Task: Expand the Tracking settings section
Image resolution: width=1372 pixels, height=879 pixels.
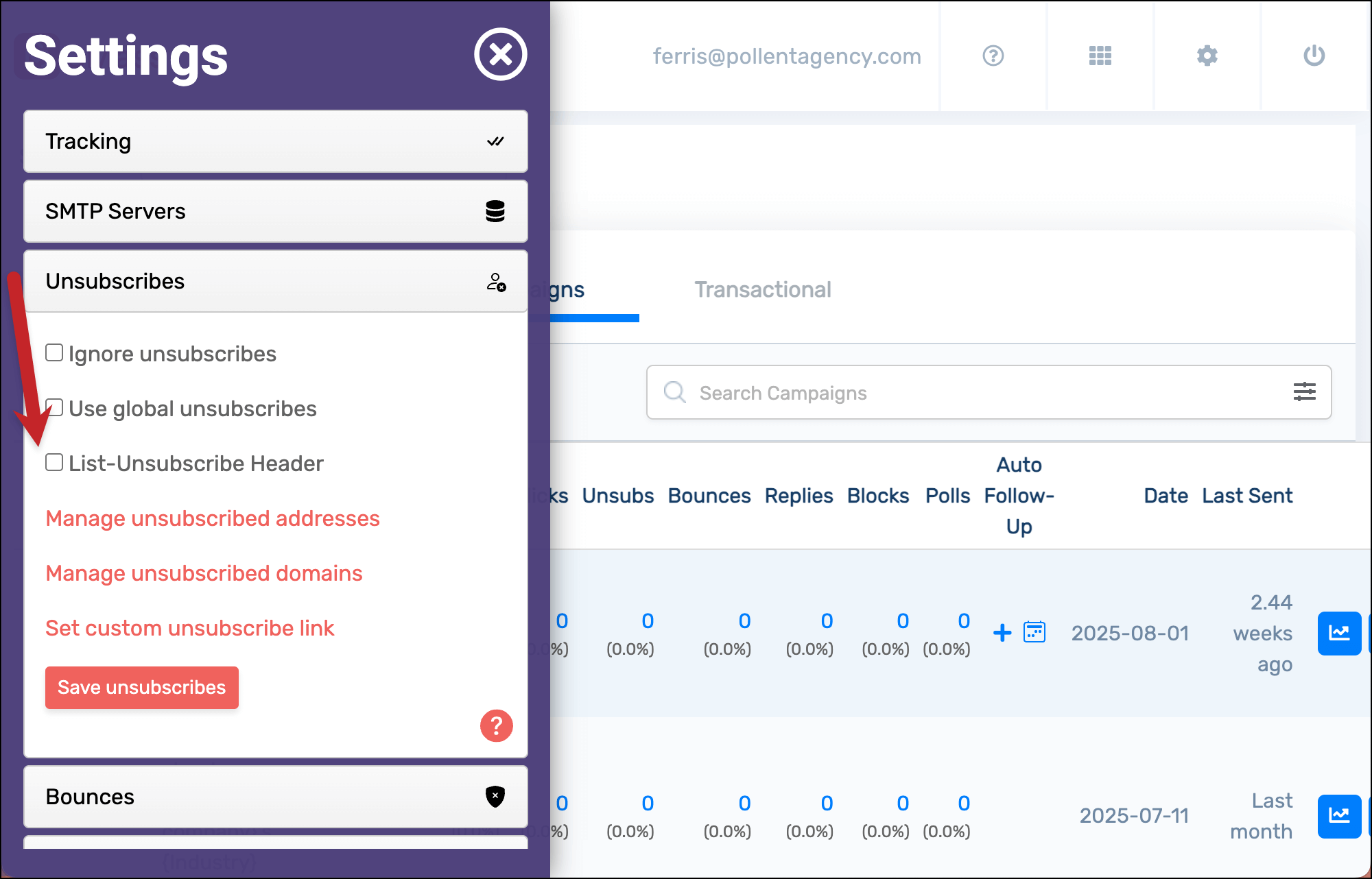Action: pyautogui.click(x=275, y=141)
